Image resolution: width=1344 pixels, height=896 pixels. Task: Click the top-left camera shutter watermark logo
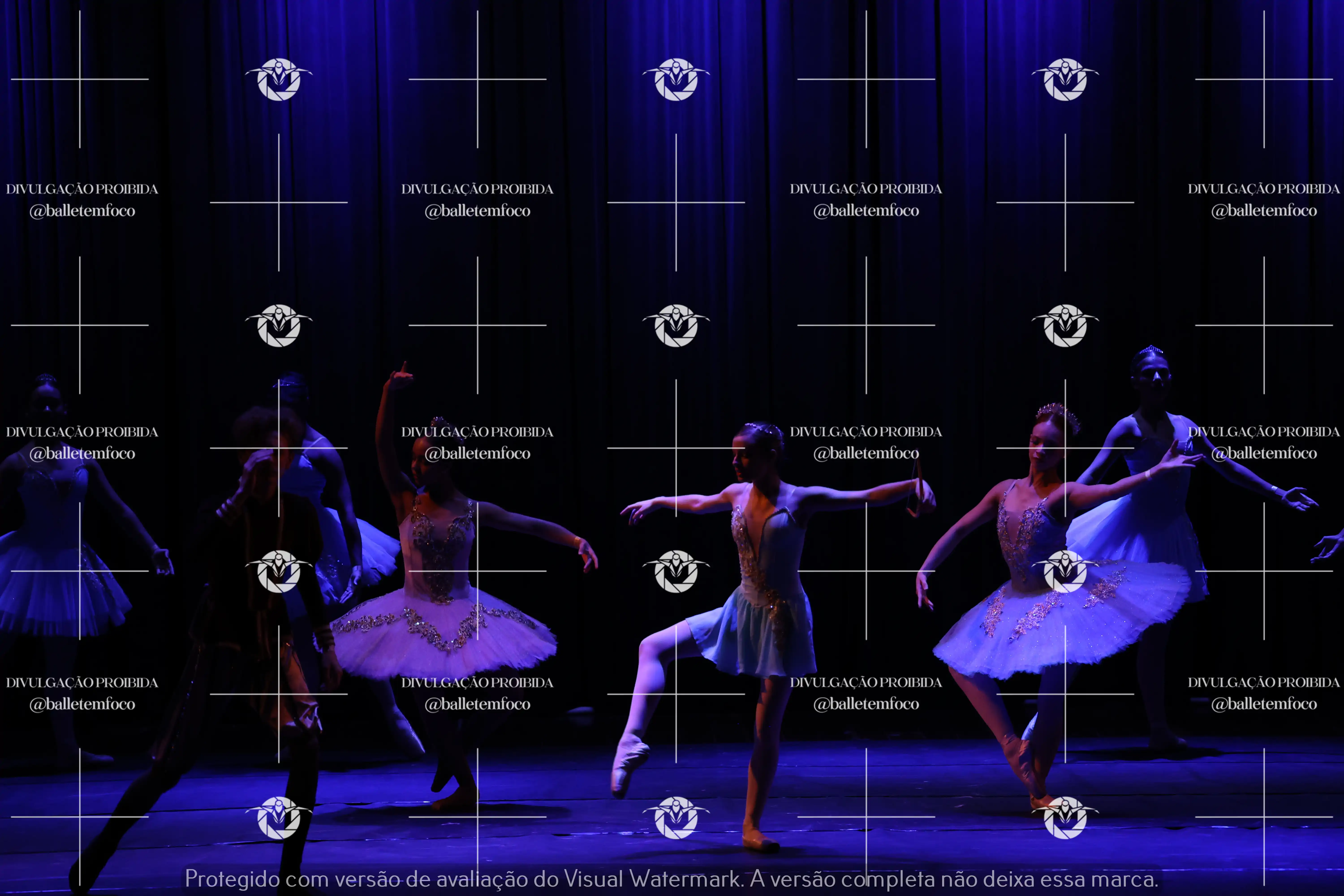[x=279, y=80]
